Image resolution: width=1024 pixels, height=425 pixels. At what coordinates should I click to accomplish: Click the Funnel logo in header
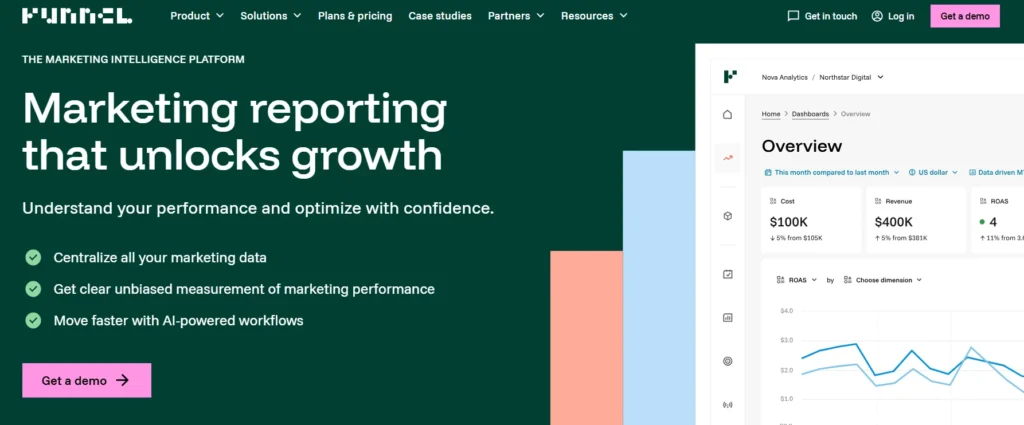coord(76,16)
